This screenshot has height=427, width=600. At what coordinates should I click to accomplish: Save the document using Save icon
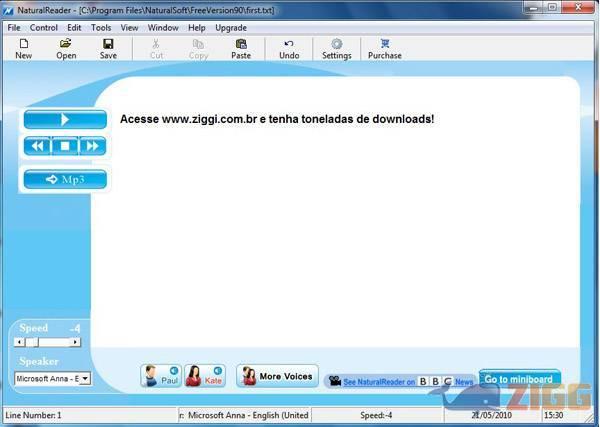108,49
